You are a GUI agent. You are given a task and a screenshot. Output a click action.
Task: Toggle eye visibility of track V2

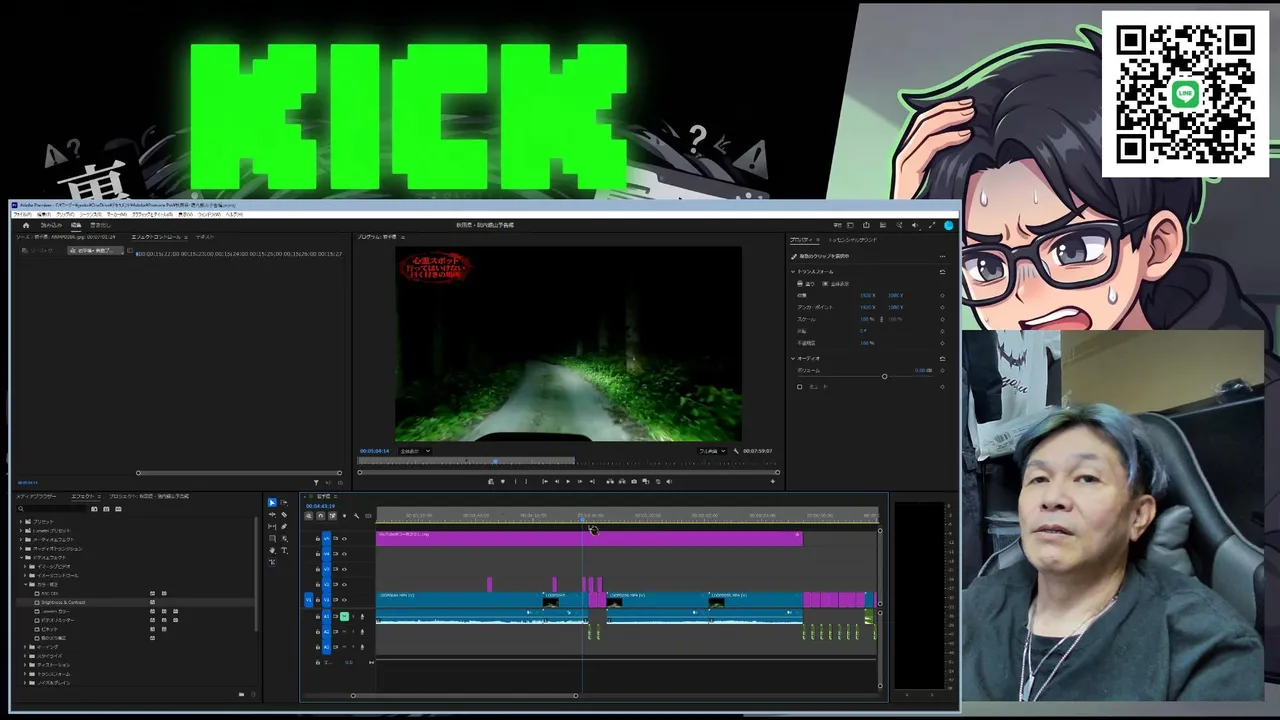click(x=344, y=584)
